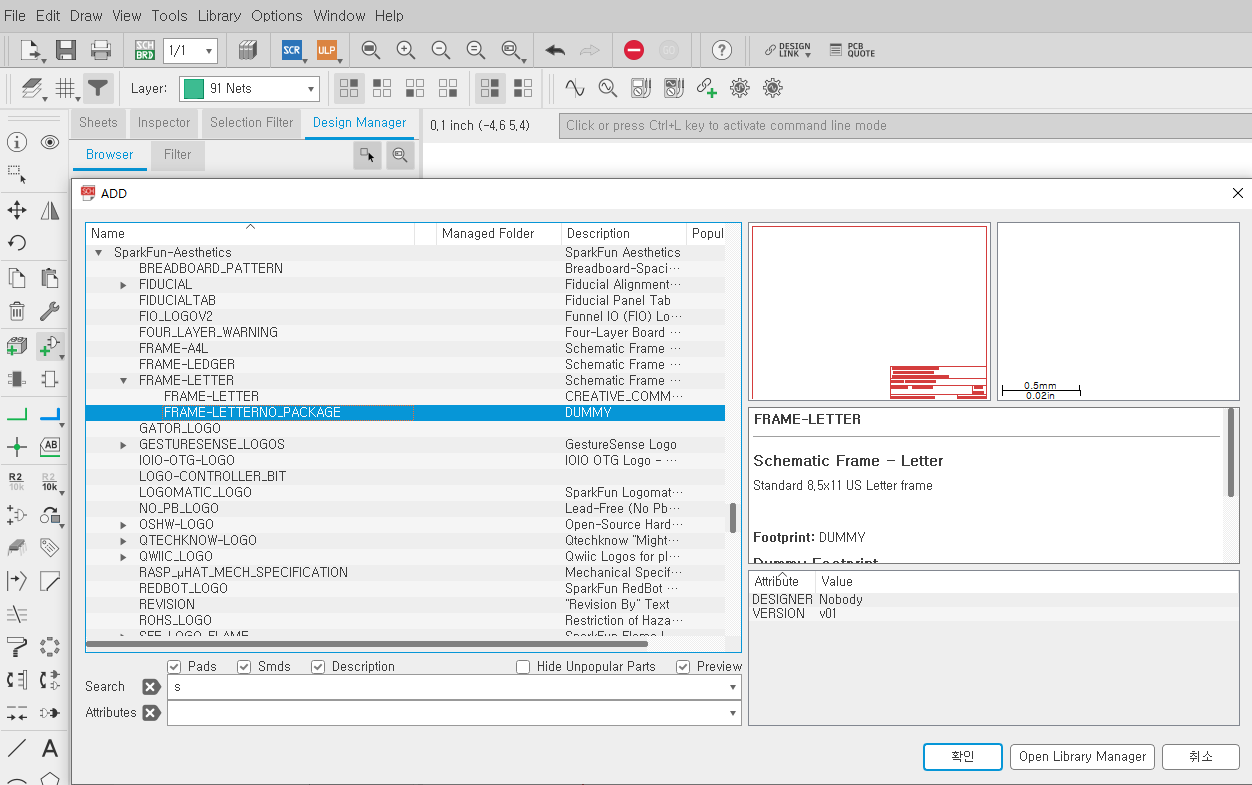Select the Info tool icon
The width and height of the screenshot is (1252, 785).
pos(17,142)
